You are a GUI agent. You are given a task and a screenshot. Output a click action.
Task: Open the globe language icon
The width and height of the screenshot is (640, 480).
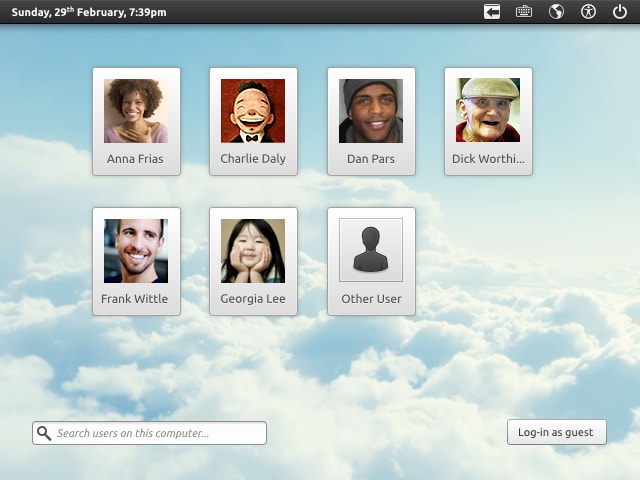click(556, 12)
